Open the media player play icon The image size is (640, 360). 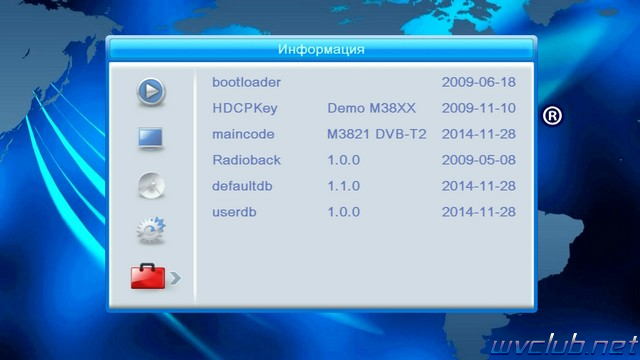tap(151, 91)
